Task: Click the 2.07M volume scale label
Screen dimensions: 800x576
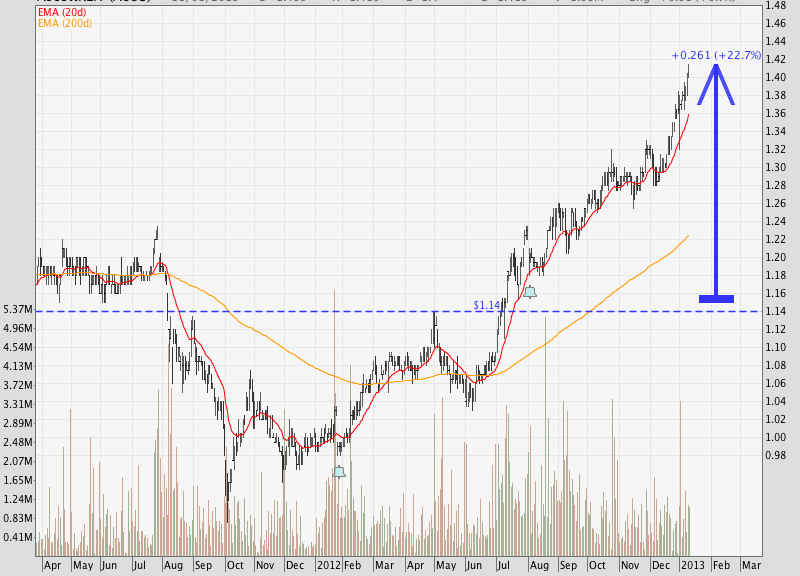Action: point(17,461)
